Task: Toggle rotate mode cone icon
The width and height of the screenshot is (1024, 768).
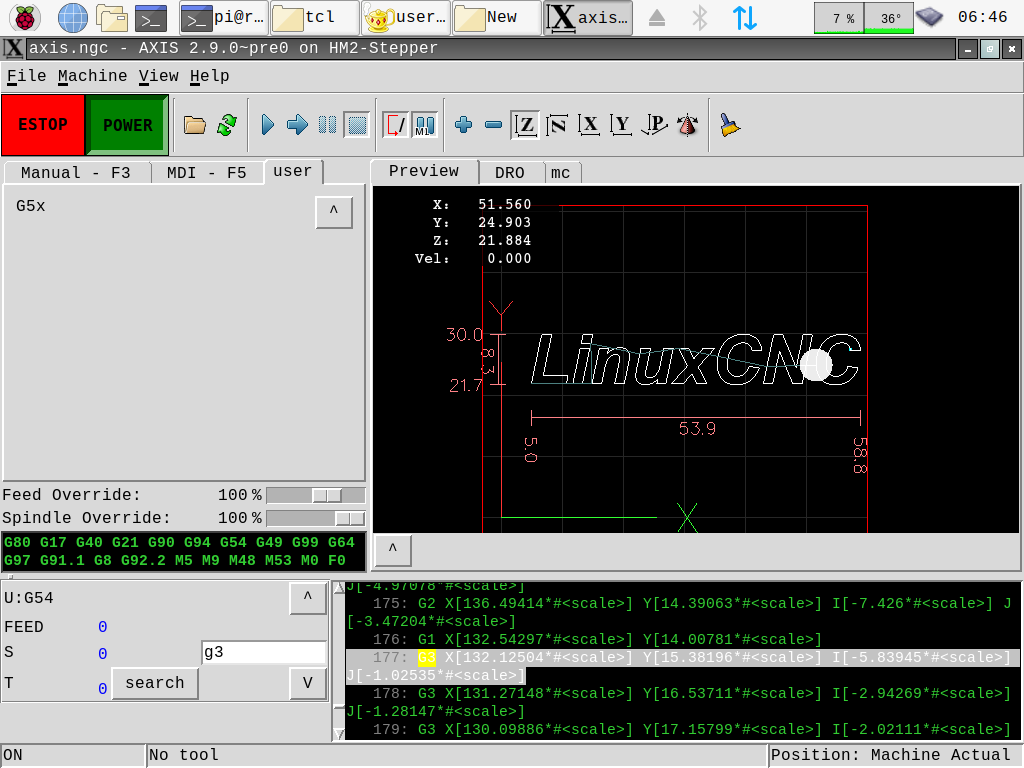Action: pyautogui.click(x=687, y=125)
